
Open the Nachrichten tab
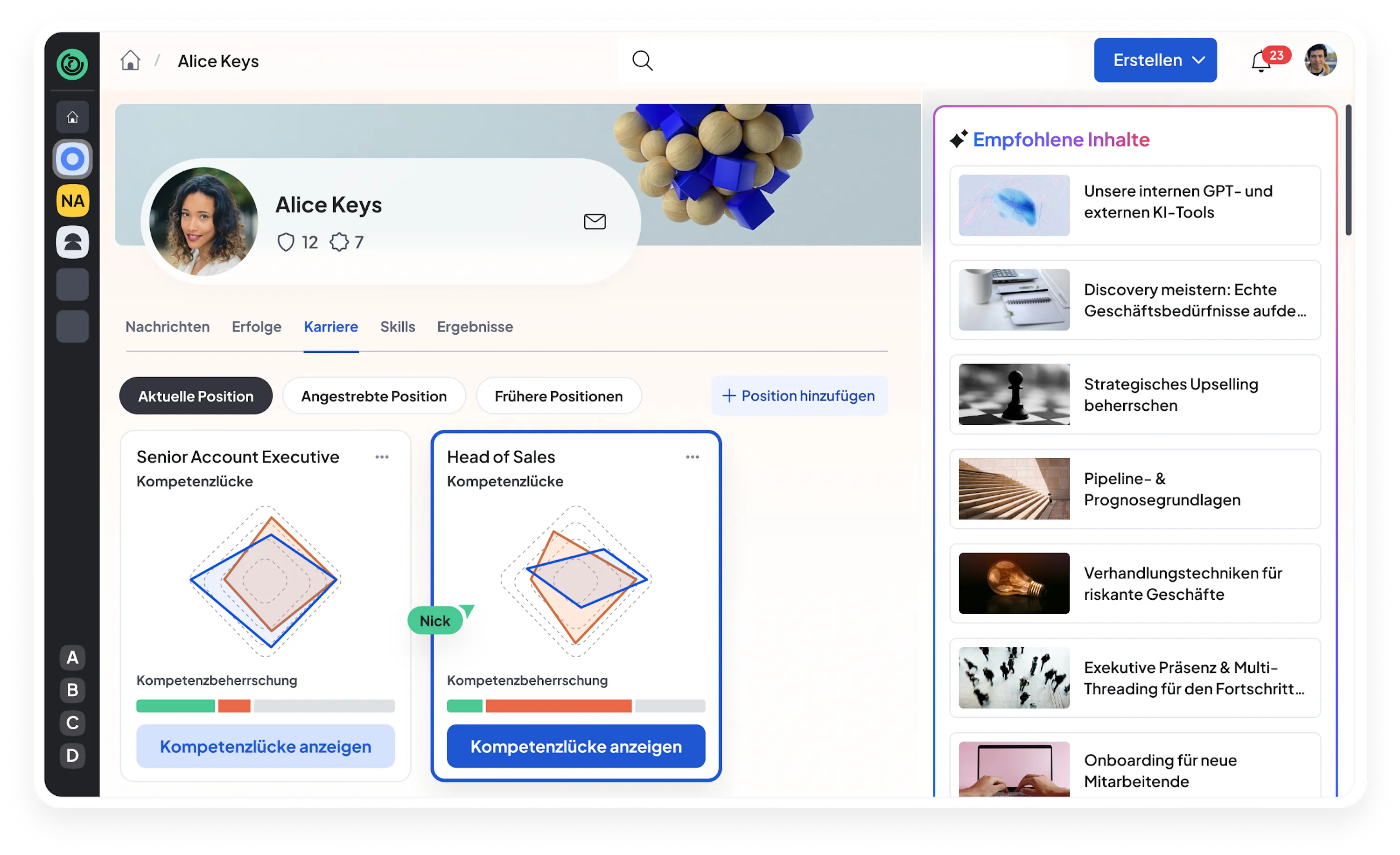pyautogui.click(x=167, y=327)
